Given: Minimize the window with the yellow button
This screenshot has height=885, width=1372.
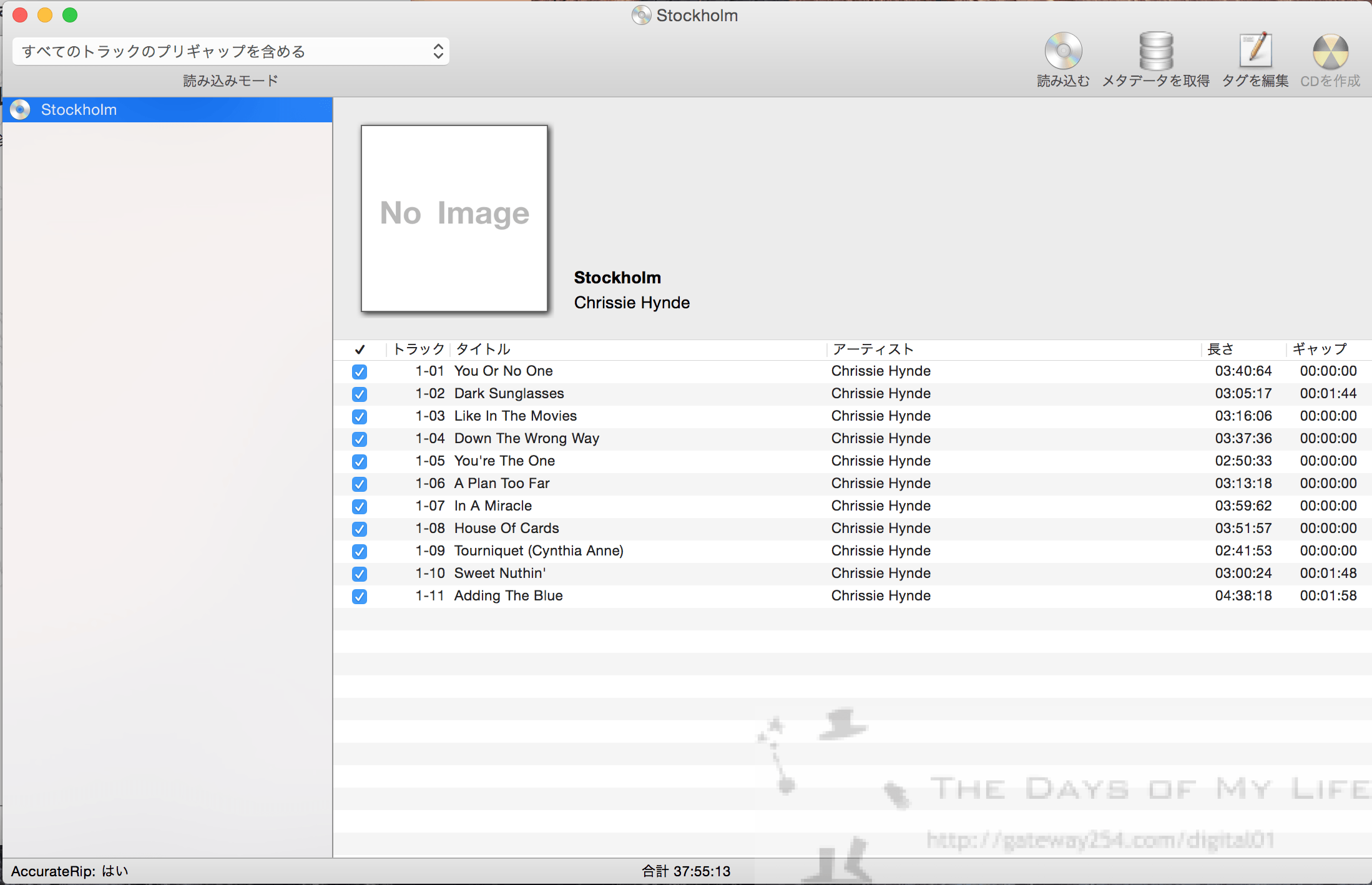Looking at the screenshot, I should [45, 15].
